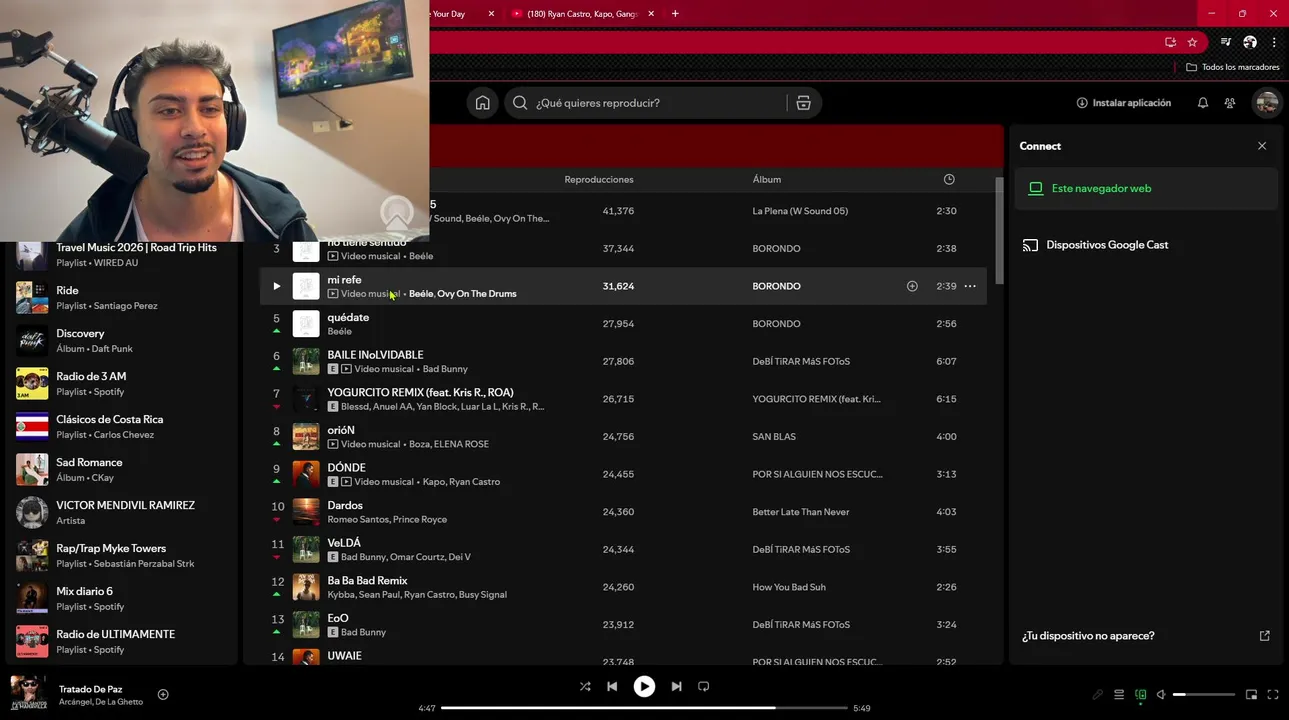
Task: Open the play queue icon
Action: pyautogui.click(x=1119, y=695)
